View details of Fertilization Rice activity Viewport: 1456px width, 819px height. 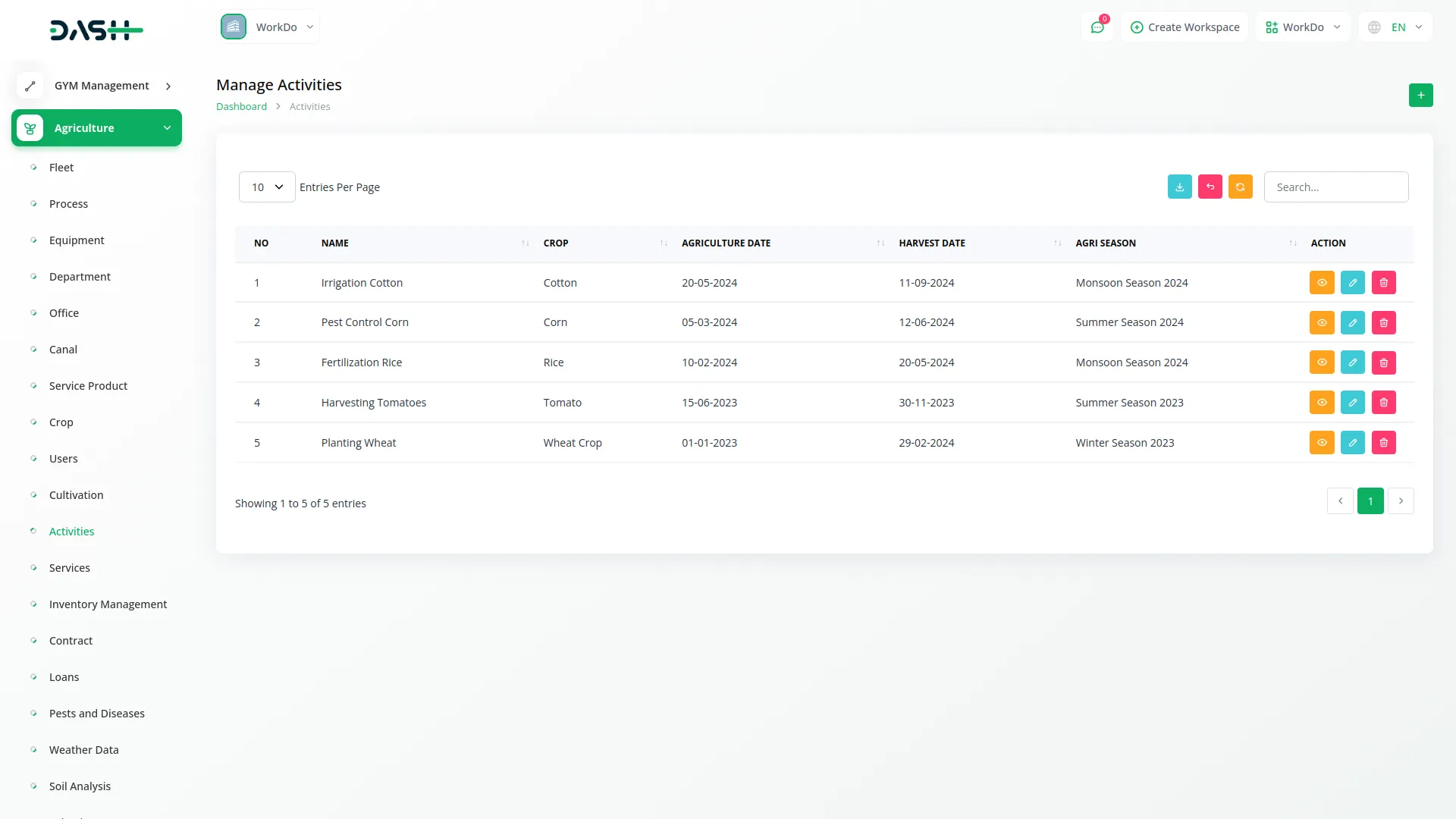[1321, 362]
